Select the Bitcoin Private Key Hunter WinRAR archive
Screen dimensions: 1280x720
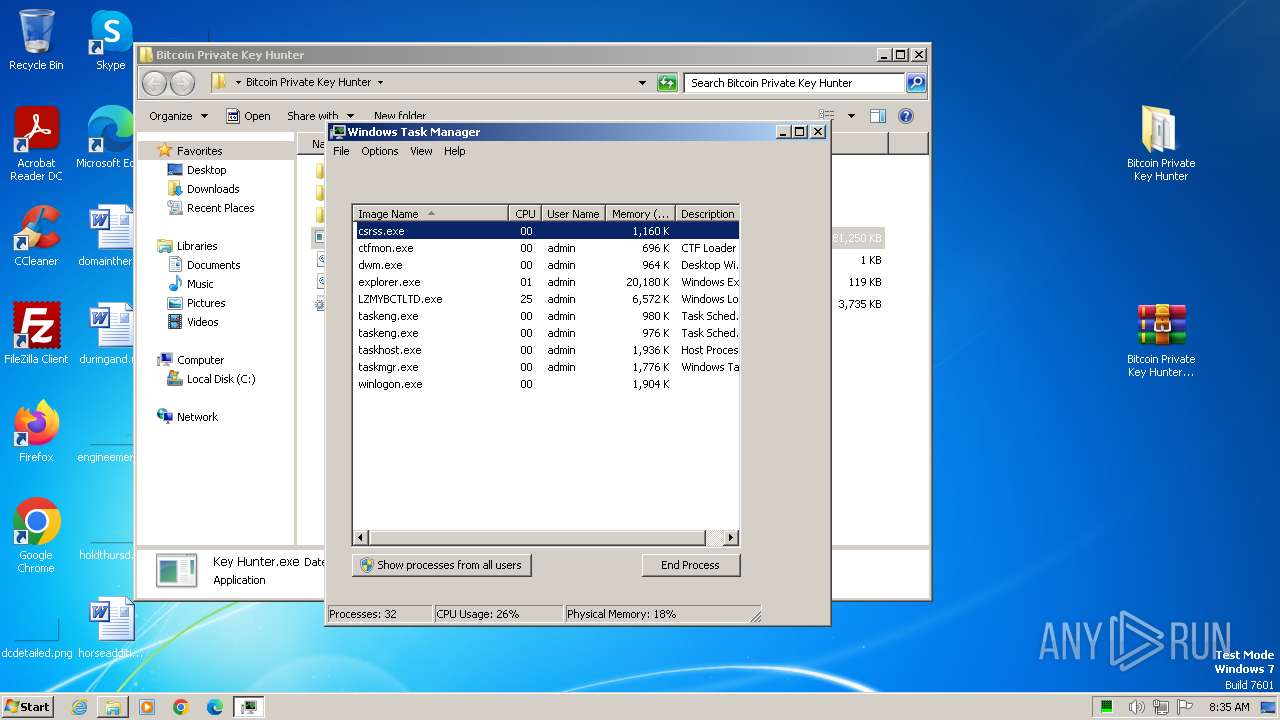click(x=1161, y=340)
